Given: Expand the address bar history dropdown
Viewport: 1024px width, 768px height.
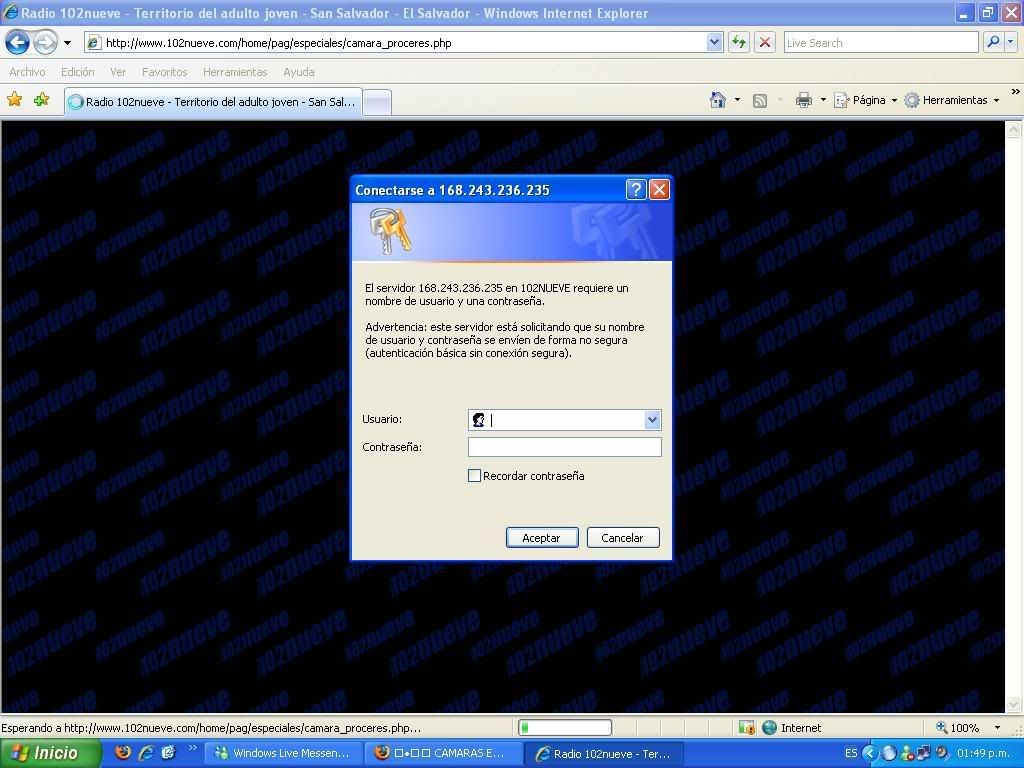Looking at the screenshot, I should [714, 43].
